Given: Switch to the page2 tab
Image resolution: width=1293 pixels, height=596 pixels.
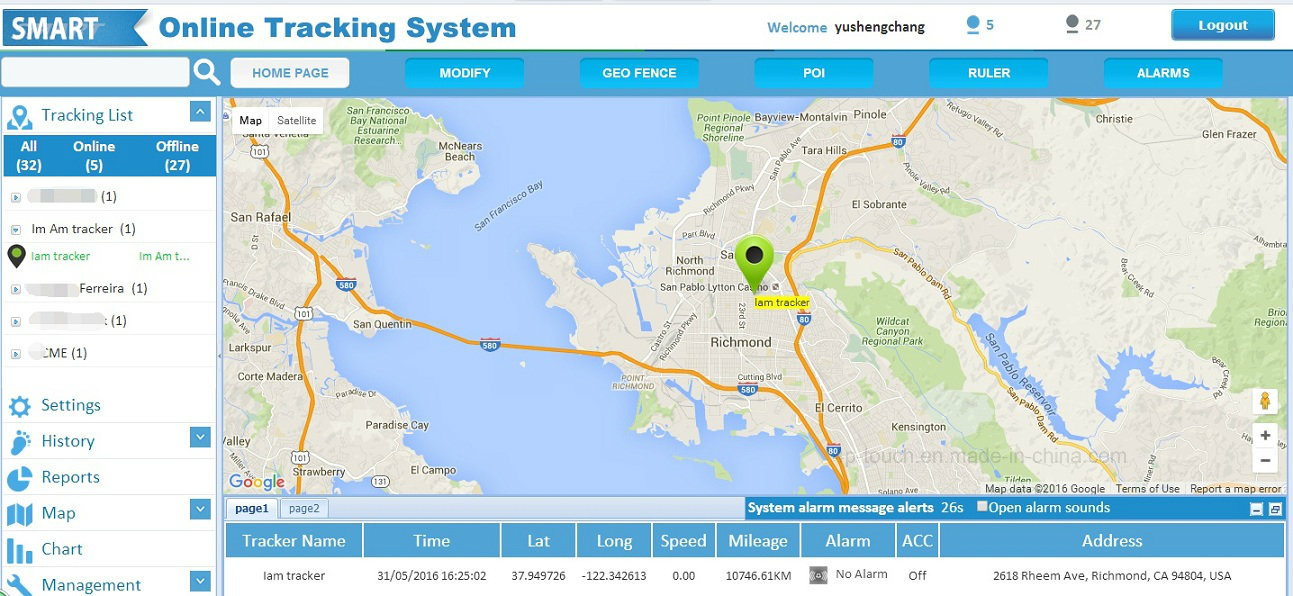Looking at the screenshot, I should pos(304,508).
